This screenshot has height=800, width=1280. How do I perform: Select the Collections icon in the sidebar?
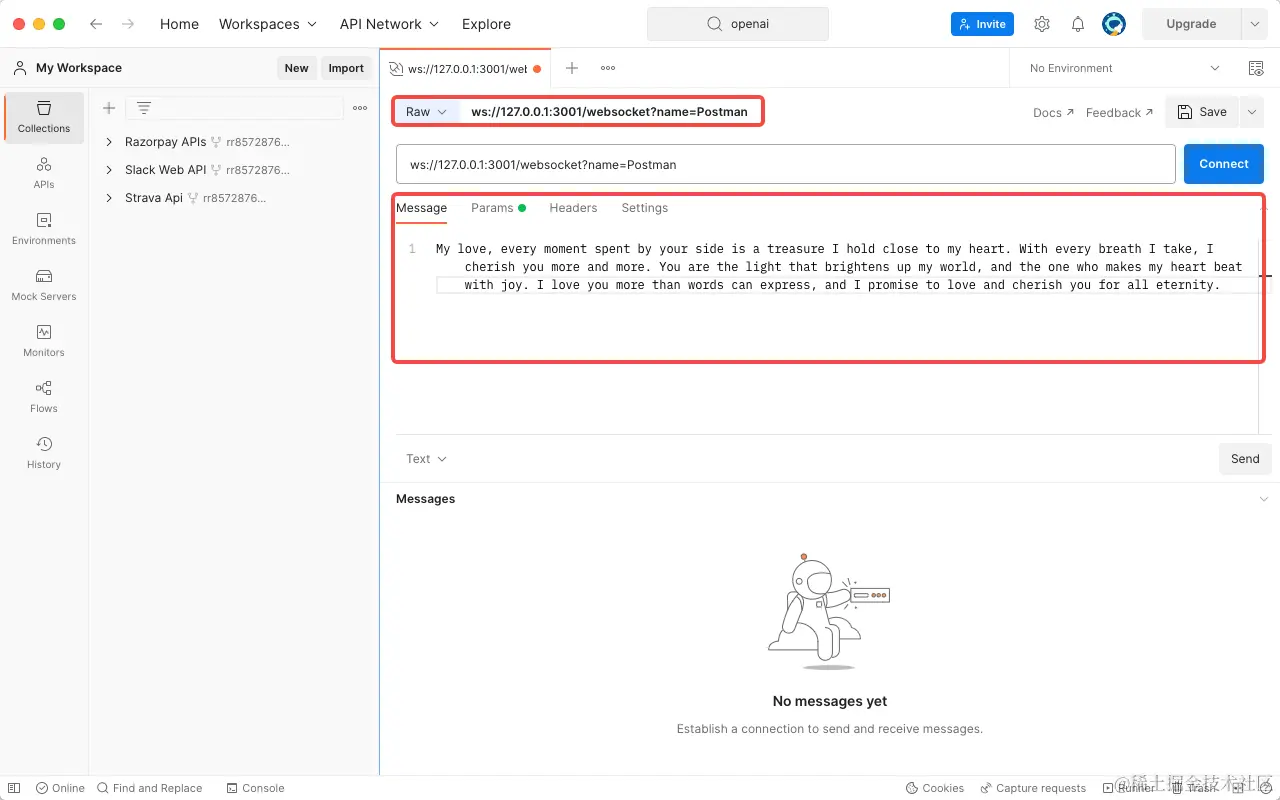[43, 118]
